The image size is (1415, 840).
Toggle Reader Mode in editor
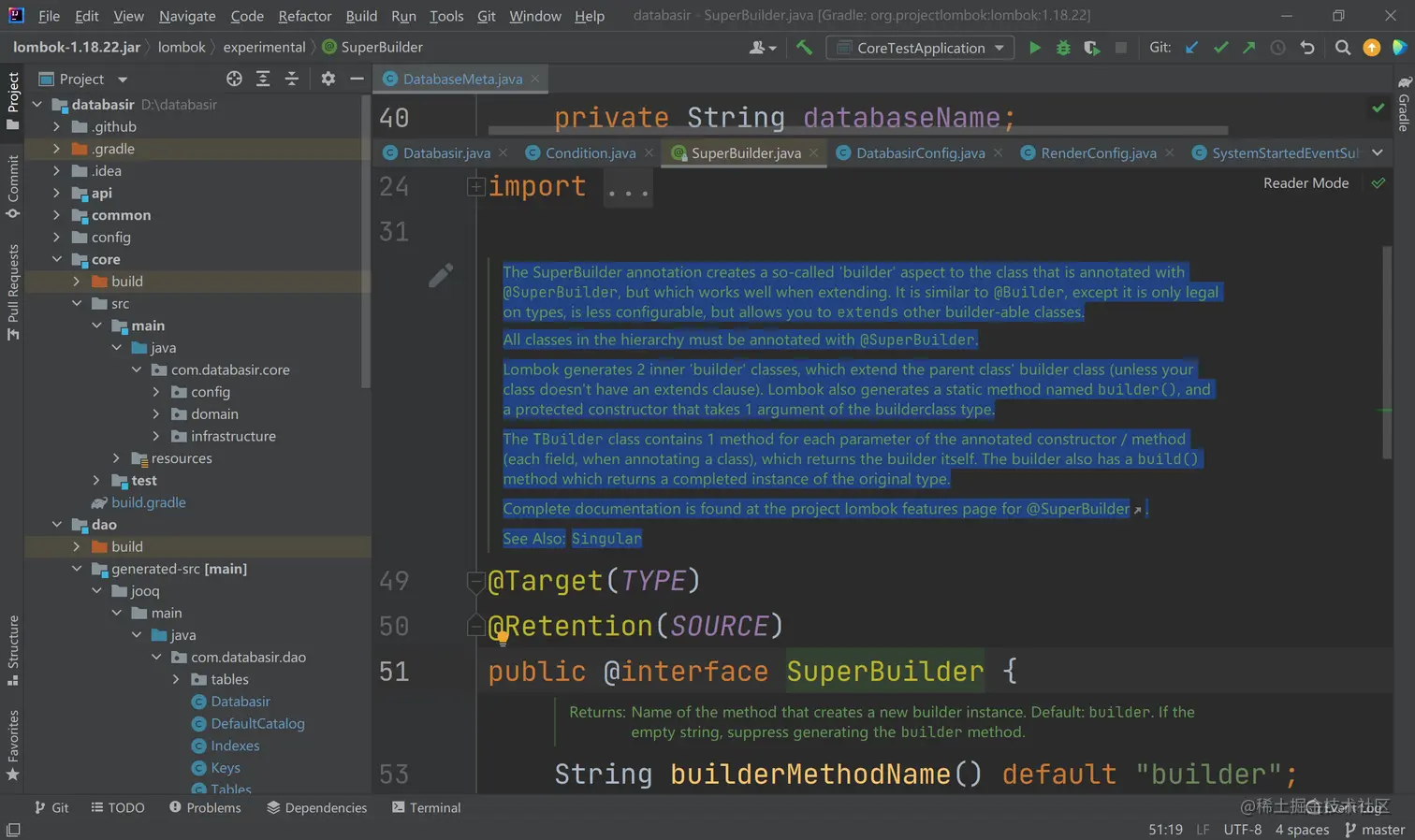tap(1306, 183)
